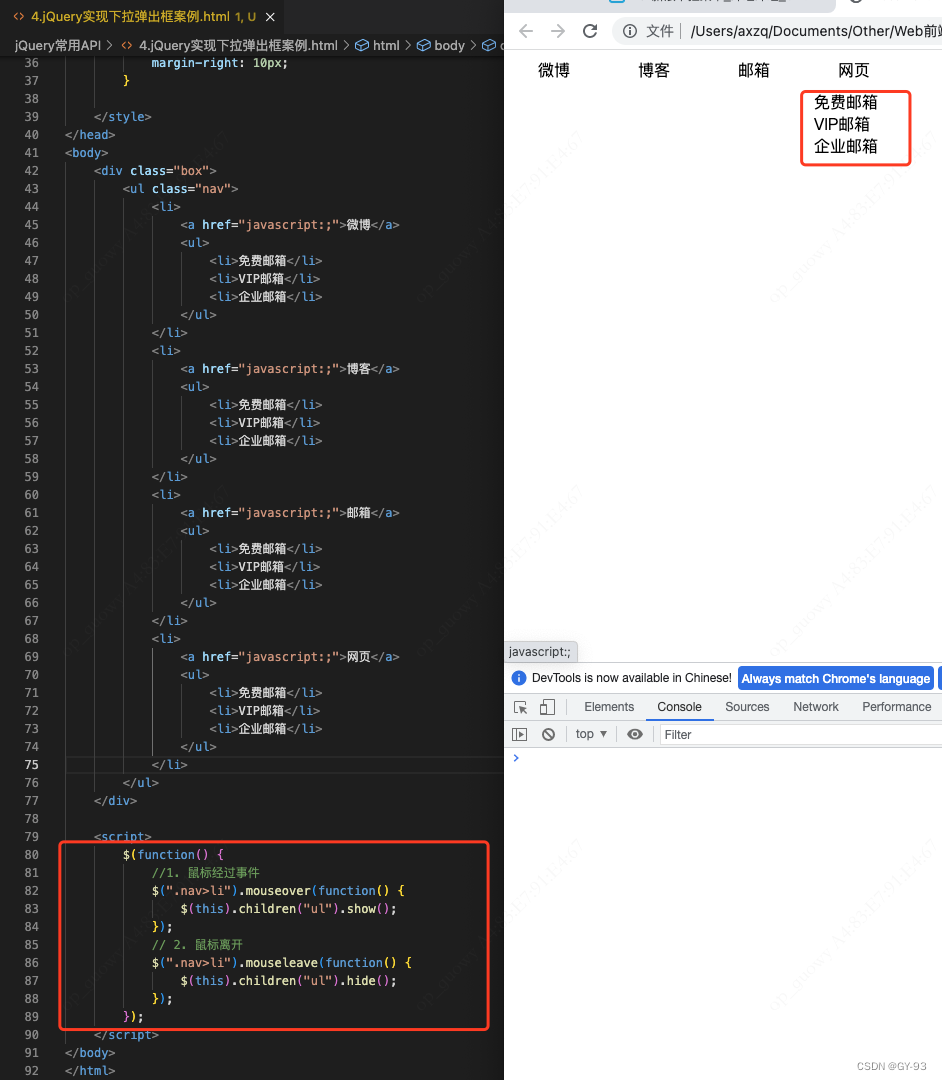The width and height of the screenshot is (942, 1080).
Task: Click the forward navigation arrow
Action: point(558,31)
